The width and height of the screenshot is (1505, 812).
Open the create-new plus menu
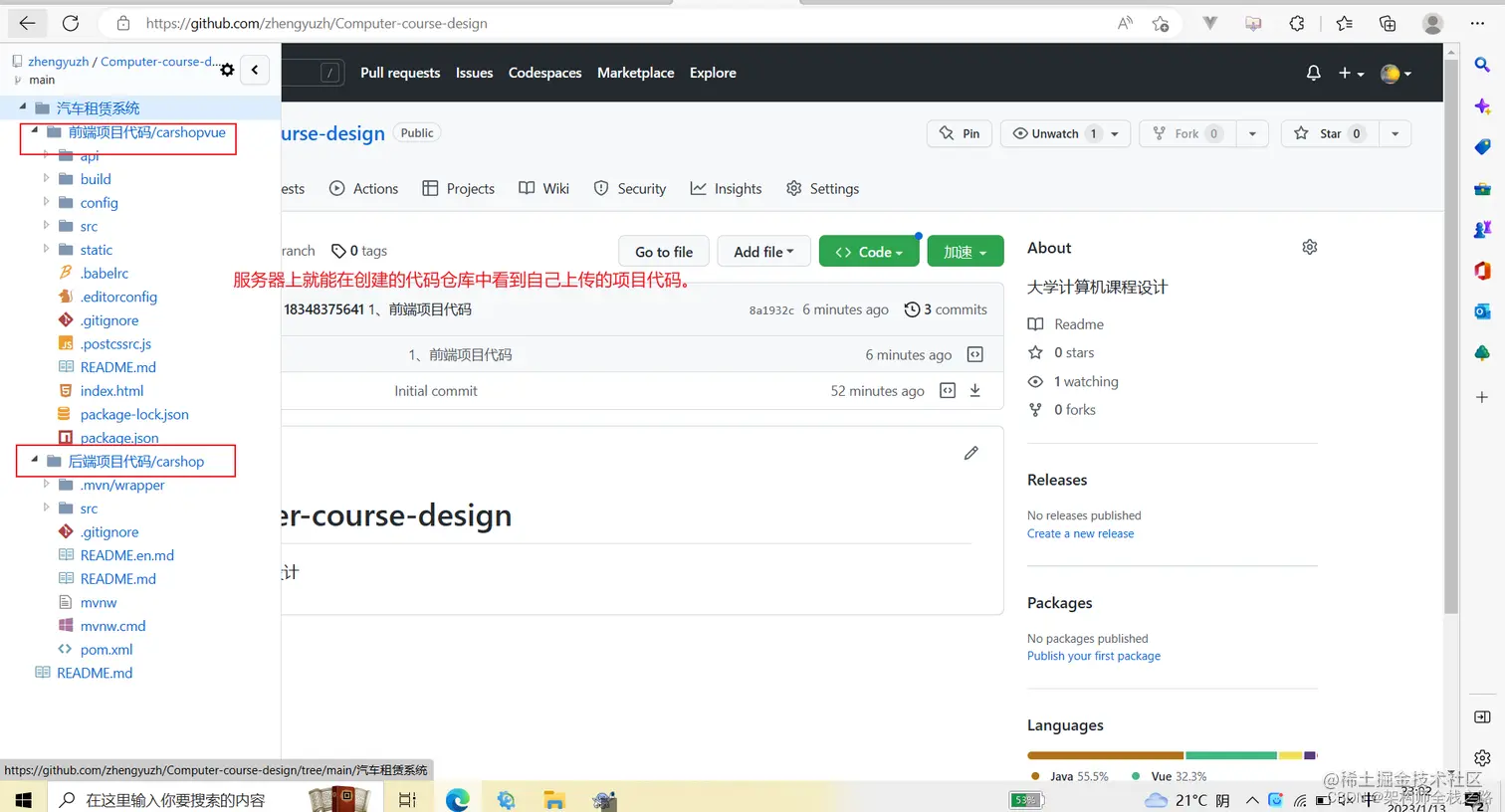[1351, 73]
